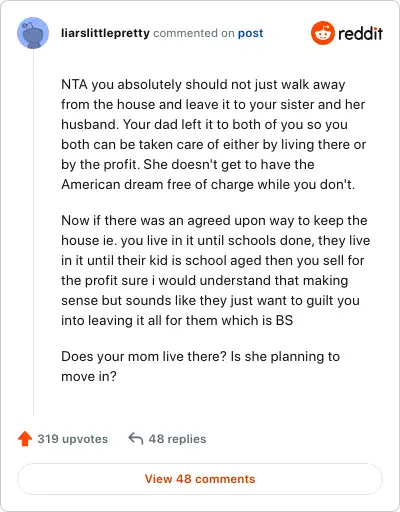Image resolution: width=400 pixels, height=512 pixels.
Task: Click the reply arrow icon
Action: (x=136, y=439)
